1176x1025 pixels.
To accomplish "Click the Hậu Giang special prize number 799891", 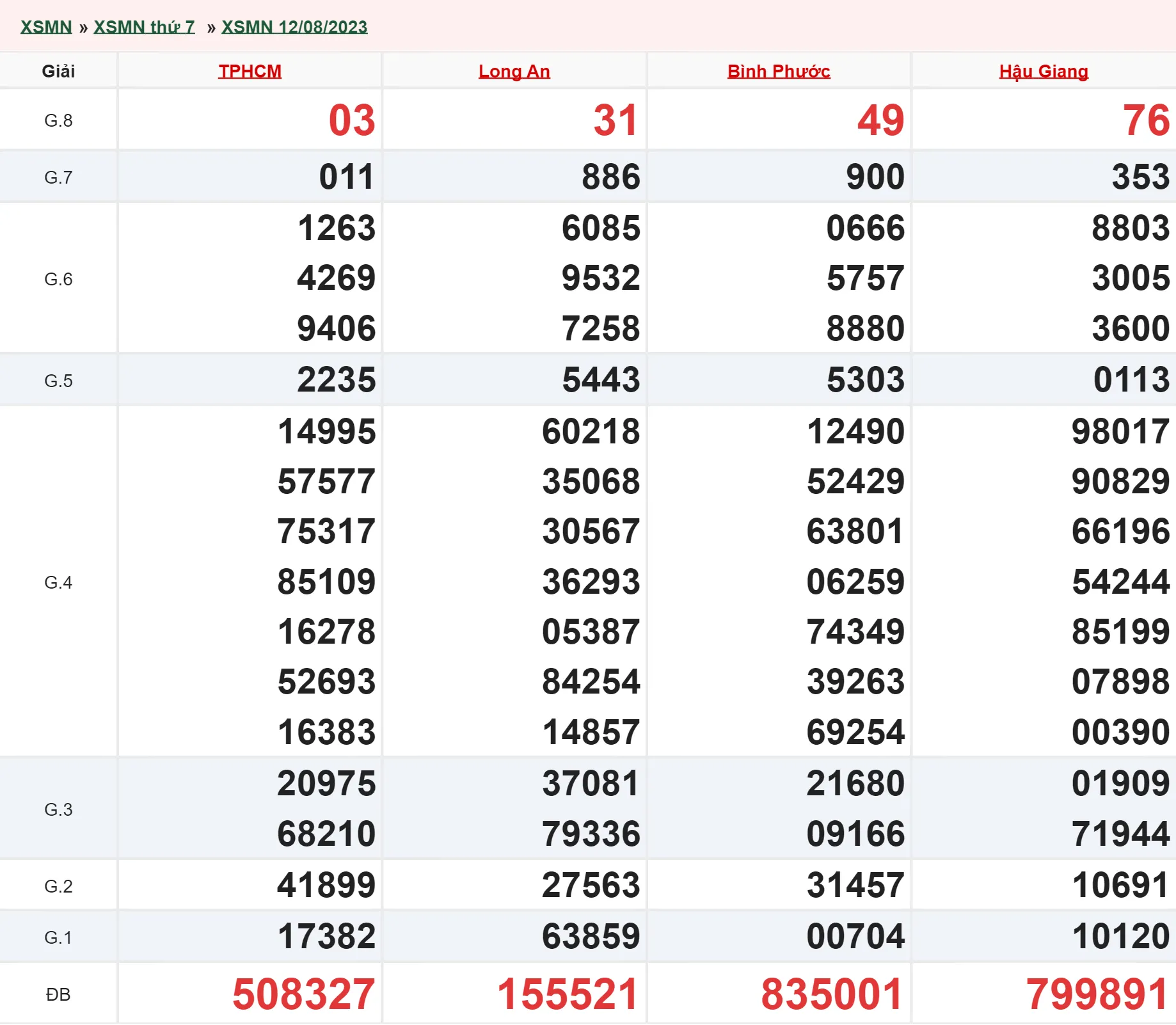I will click(x=1097, y=994).
